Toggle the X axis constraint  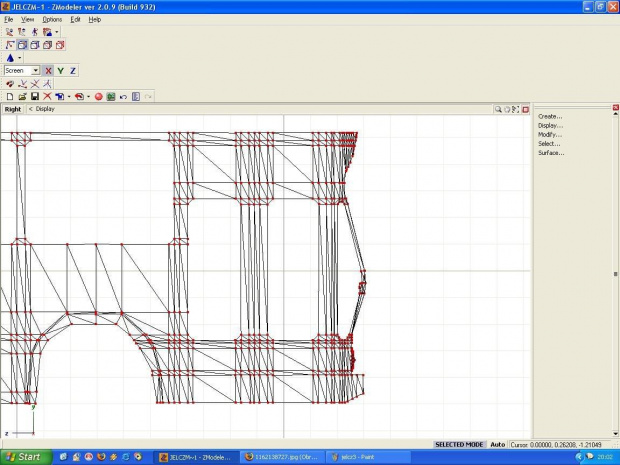point(48,71)
